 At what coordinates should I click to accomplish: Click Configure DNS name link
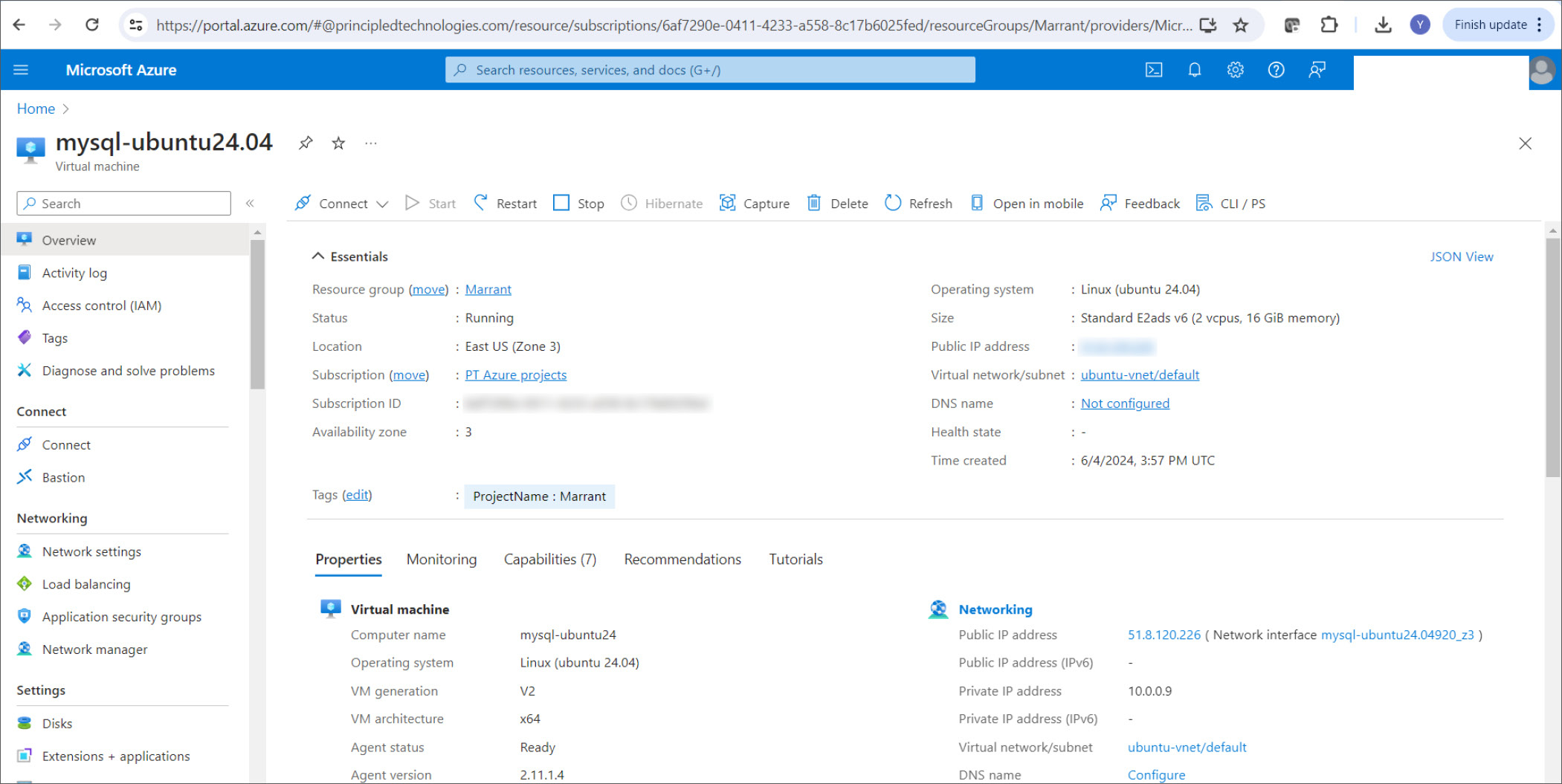tap(1156, 774)
